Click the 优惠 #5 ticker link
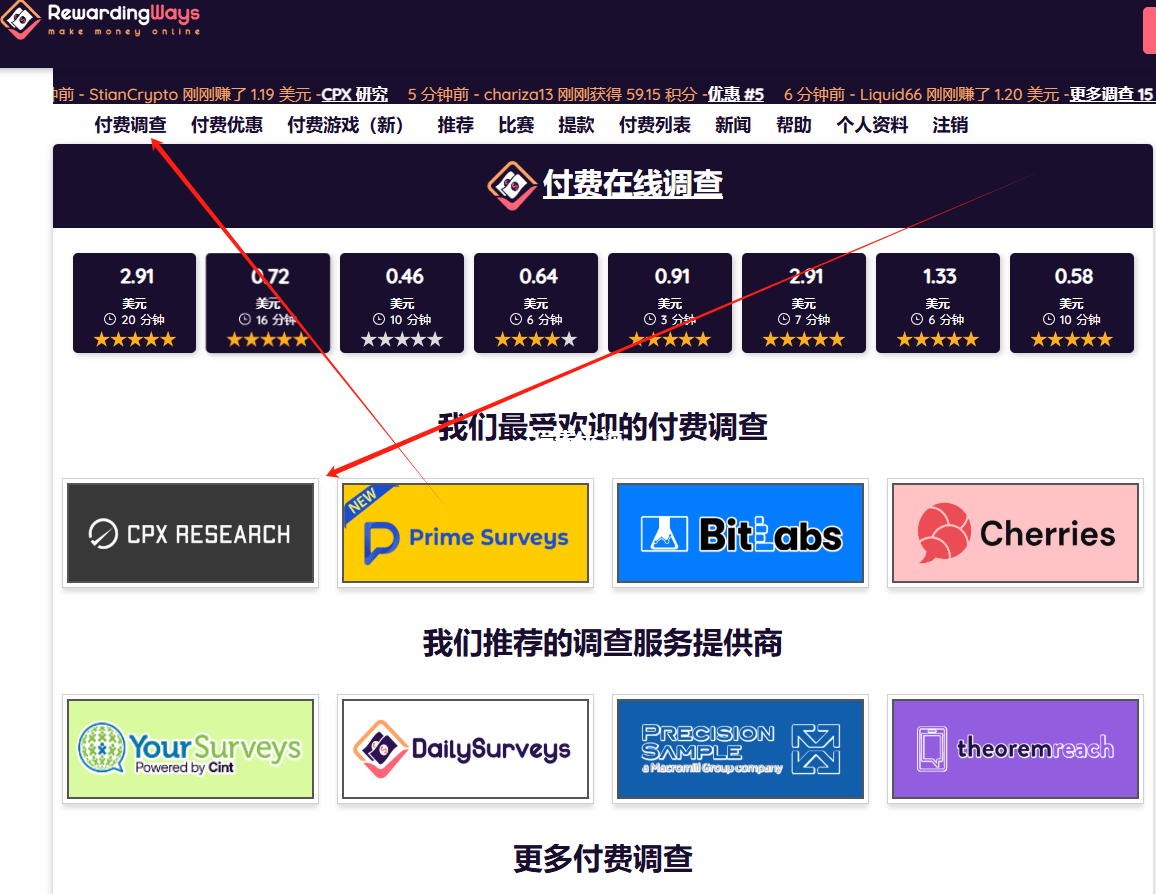 (x=736, y=94)
